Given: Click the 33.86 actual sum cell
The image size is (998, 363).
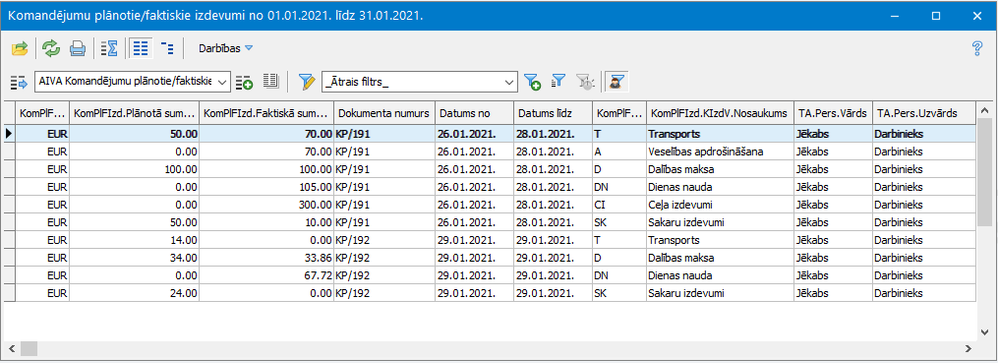Looking at the screenshot, I should click(x=267, y=259).
